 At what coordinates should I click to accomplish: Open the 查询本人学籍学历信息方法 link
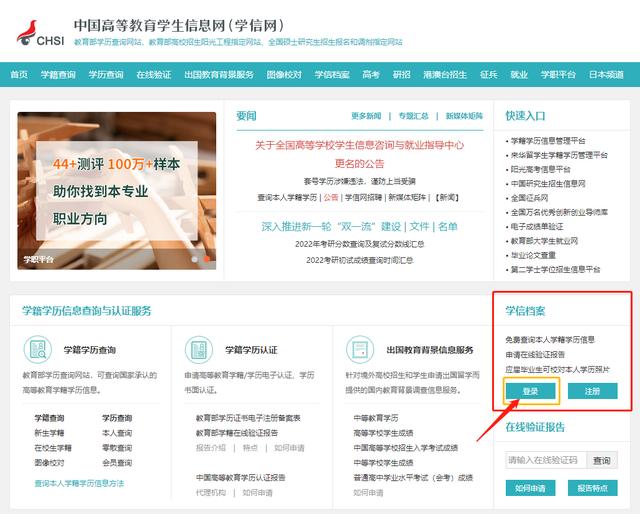coord(79,483)
